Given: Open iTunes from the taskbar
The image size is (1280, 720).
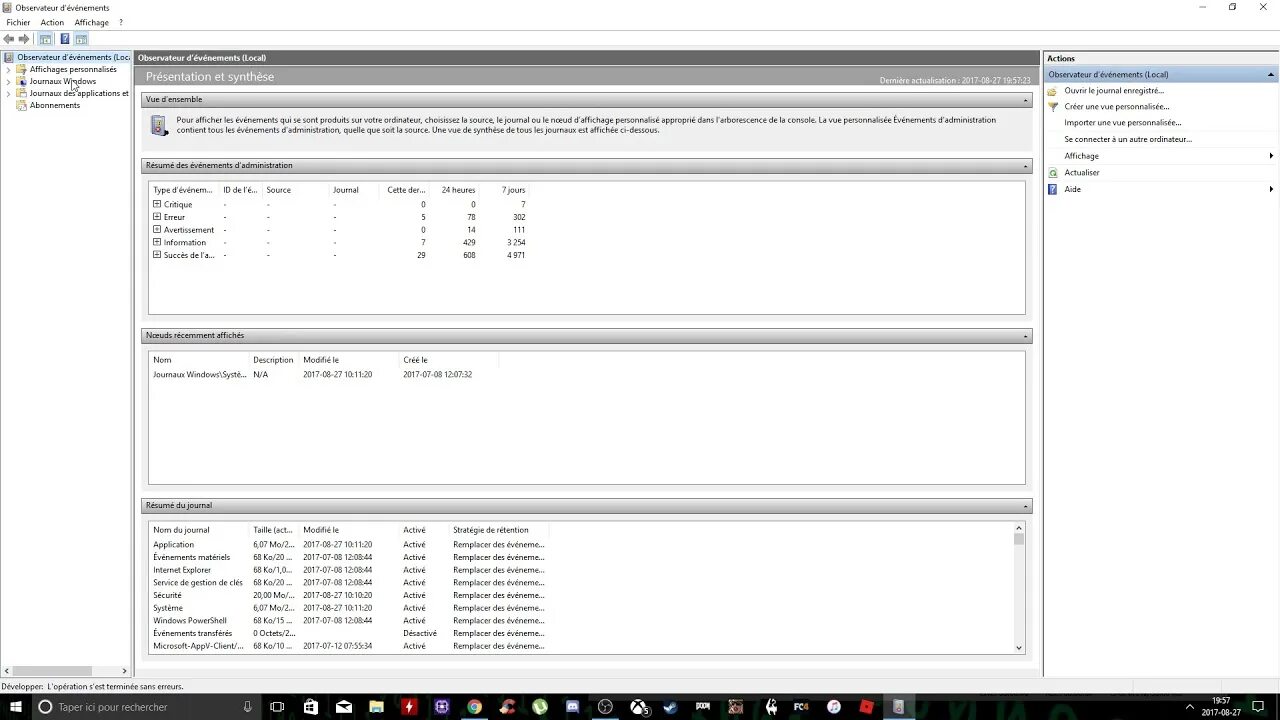Looking at the screenshot, I should click(833, 706).
